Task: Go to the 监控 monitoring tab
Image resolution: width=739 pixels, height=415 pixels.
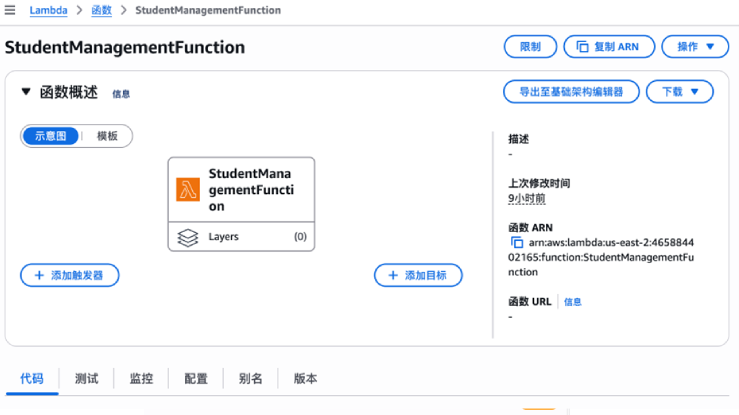Action: point(141,379)
